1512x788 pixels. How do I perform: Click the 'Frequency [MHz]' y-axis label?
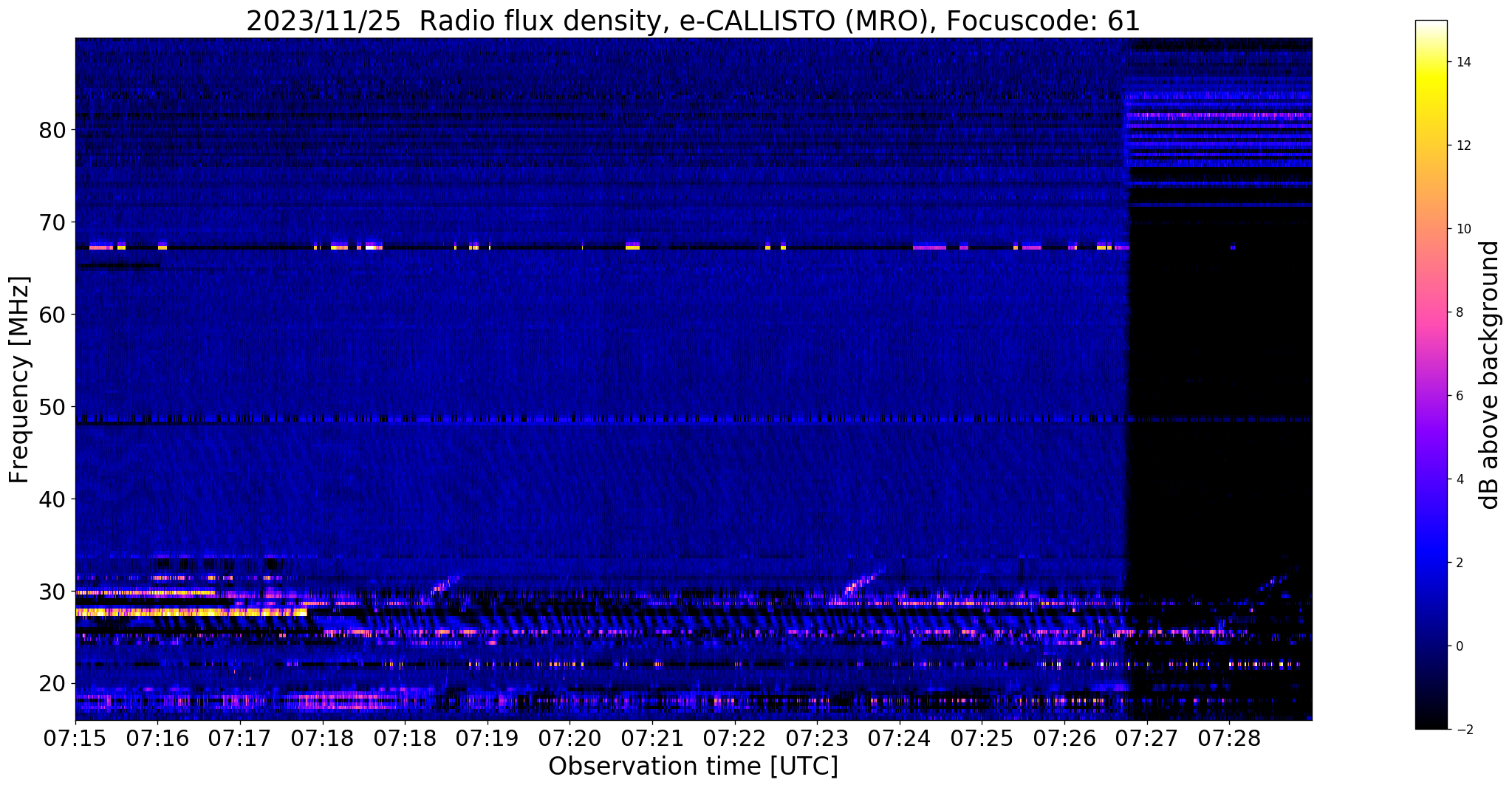(x=20, y=379)
